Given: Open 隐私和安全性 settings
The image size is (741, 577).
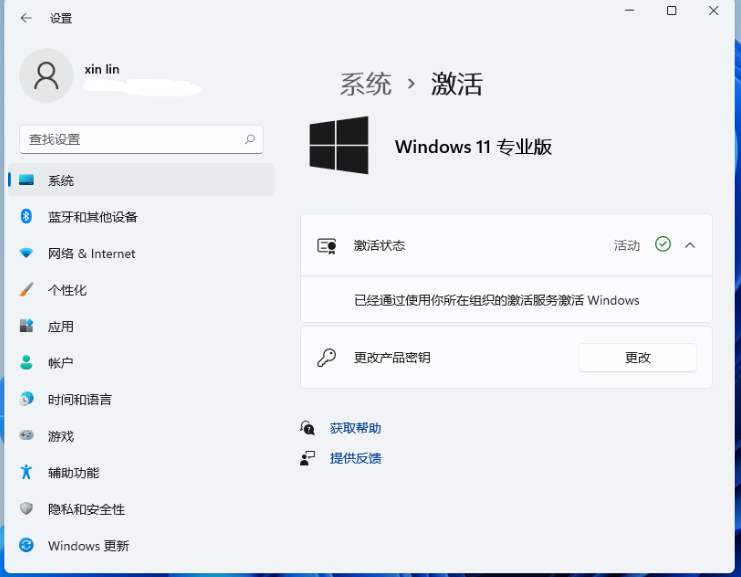Looking at the screenshot, I should pyautogui.click(x=141, y=508).
